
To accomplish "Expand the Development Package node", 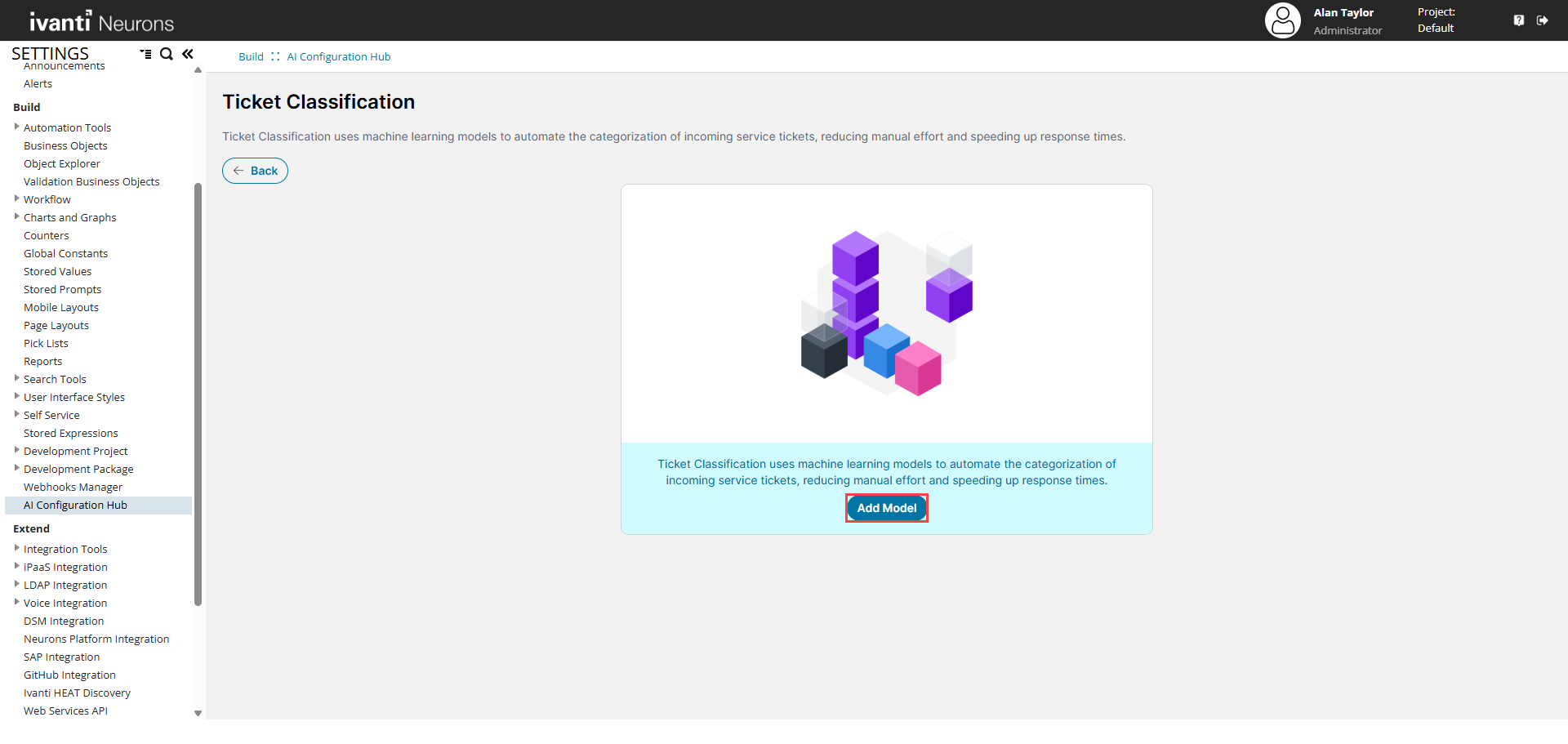I will (x=16, y=468).
